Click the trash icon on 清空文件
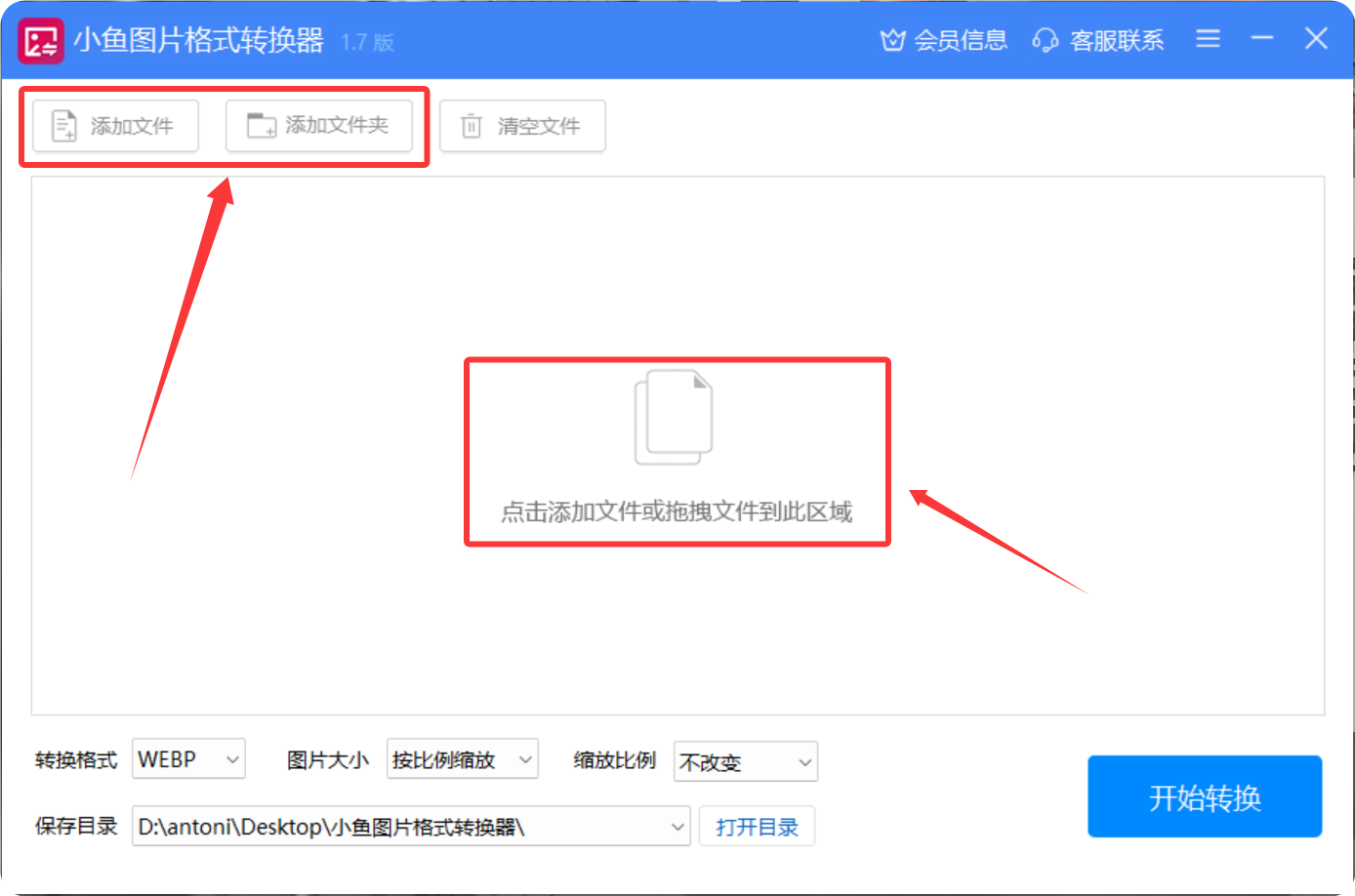Image resolution: width=1355 pixels, height=896 pixels. pos(472,126)
